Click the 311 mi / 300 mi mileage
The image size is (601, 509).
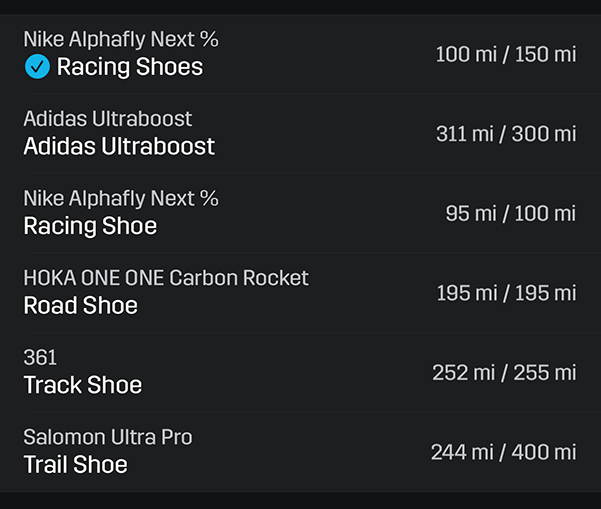pos(506,134)
